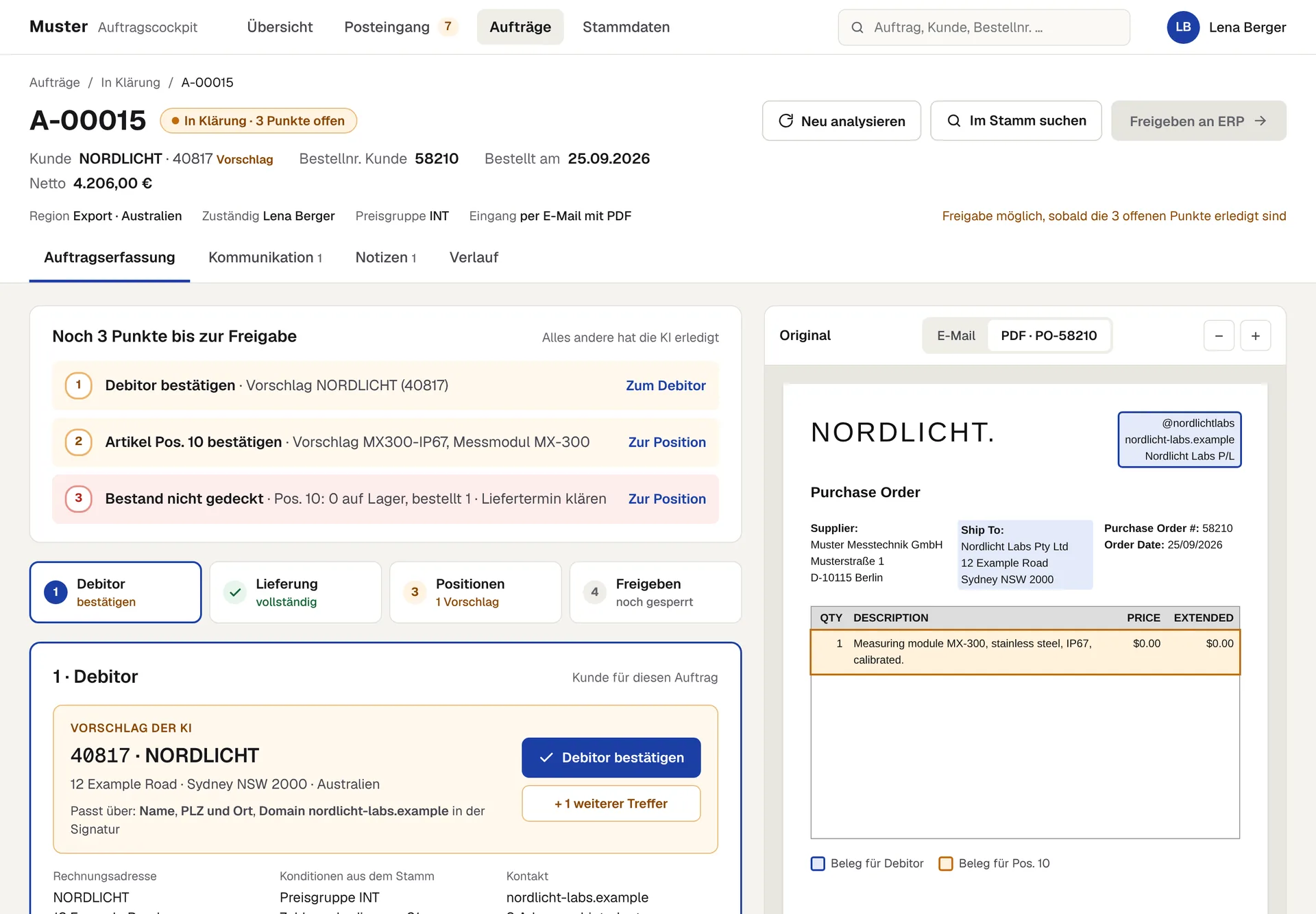Click the refresh icon in Neu analysieren
1316x914 pixels.
click(x=785, y=121)
